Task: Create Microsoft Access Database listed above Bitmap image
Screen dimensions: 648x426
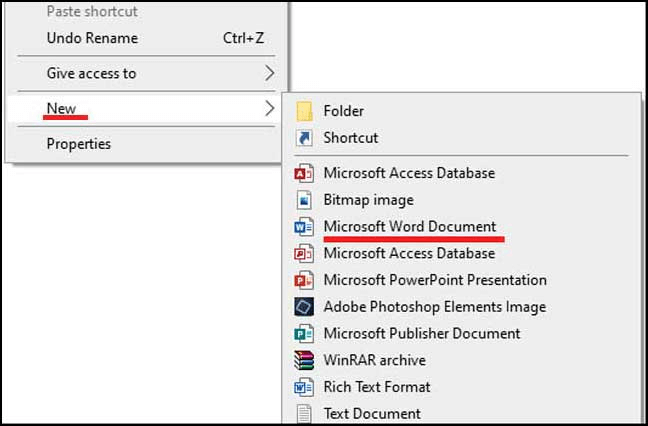Action: pyautogui.click(x=461, y=173)
